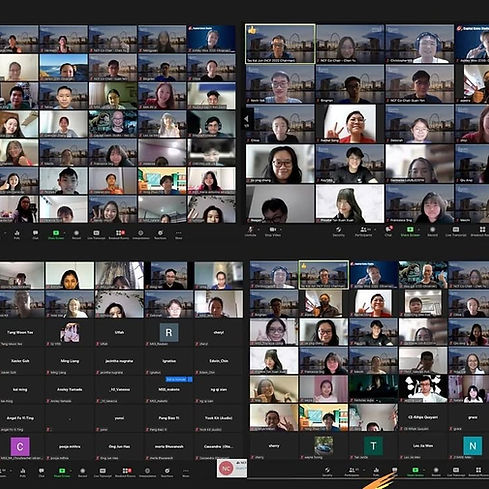The height and width of the screenshot is (489, 489).
Task: Open the Polls icon beside the arrow-marked Chat
Action: click(376, 470)
